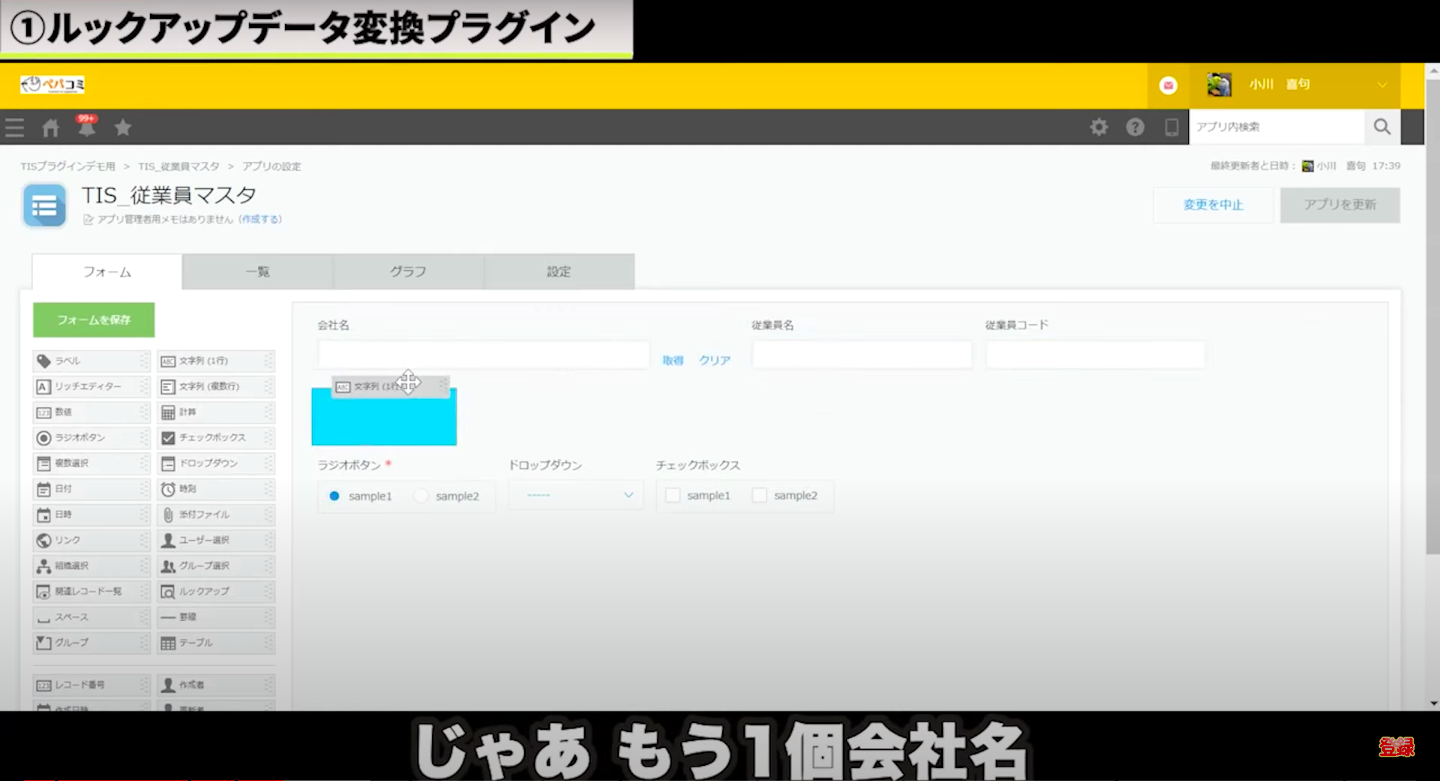This screenshot has height=781, width=1440.
Task: Select the 添付ファイル paperclip field icon
Action: [x=168, y=515]
